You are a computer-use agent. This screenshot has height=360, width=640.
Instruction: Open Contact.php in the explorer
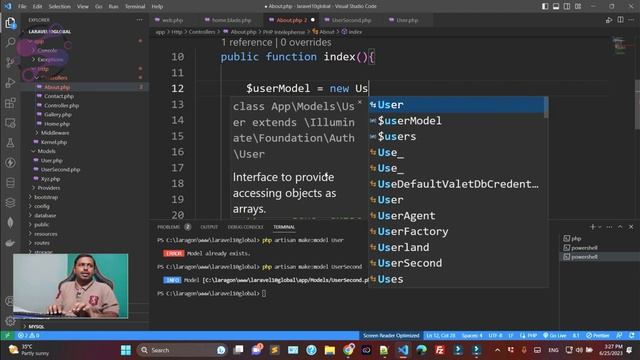pos(59,96)
